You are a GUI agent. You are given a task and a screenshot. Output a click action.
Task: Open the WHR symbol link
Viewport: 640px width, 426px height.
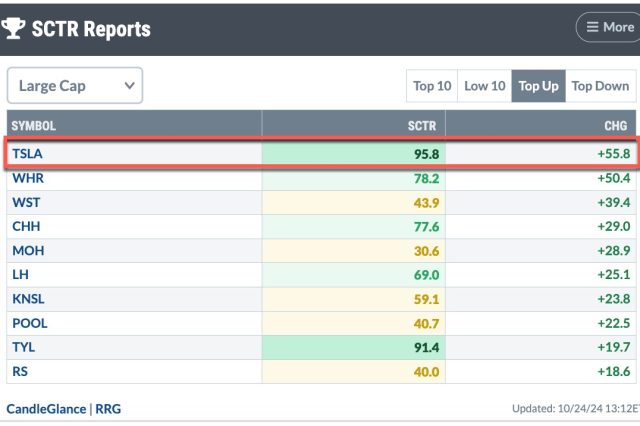(27, 178)
